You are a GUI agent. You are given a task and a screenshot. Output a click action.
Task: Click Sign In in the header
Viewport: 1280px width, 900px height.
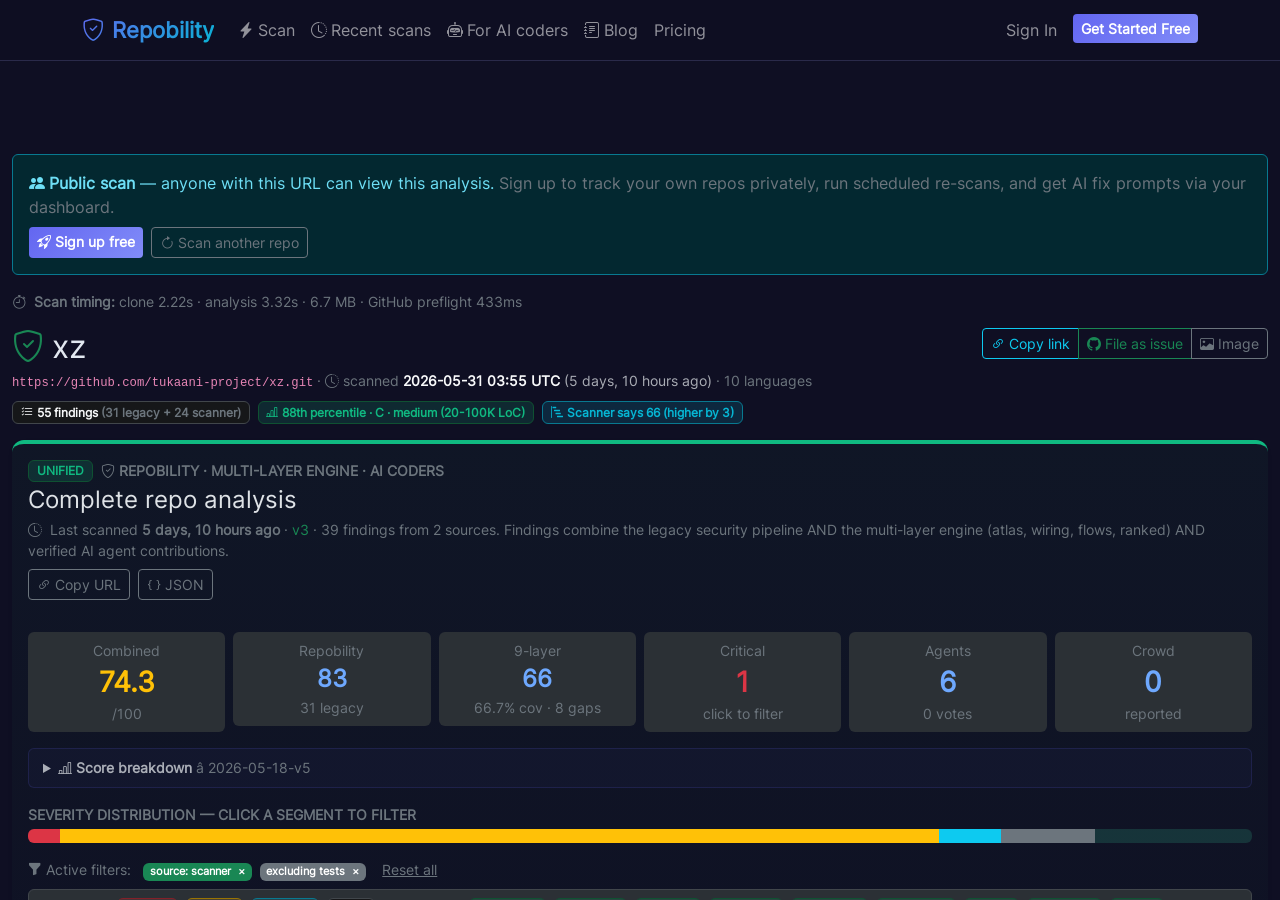click(1031, 30)
